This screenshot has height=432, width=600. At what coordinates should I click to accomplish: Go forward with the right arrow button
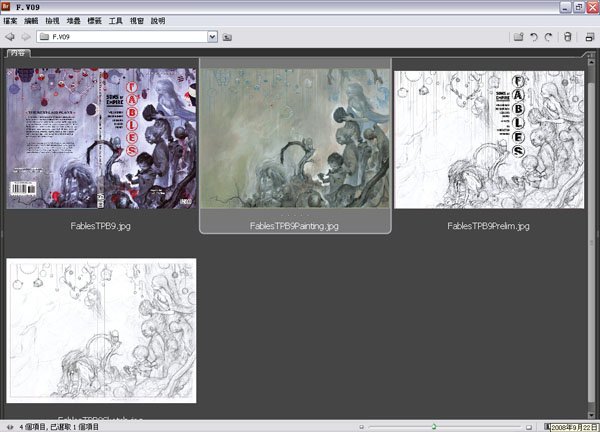click(25, 37)
